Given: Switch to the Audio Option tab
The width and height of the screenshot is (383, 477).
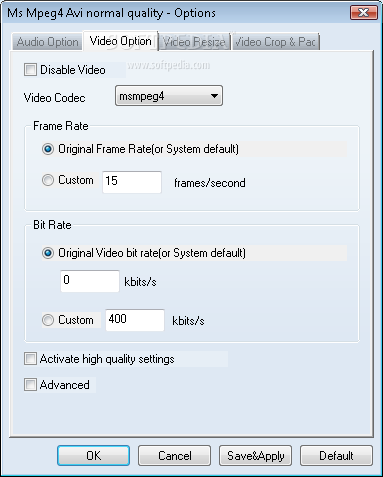Looking at the screenshot, I should [x=47, y=42].
